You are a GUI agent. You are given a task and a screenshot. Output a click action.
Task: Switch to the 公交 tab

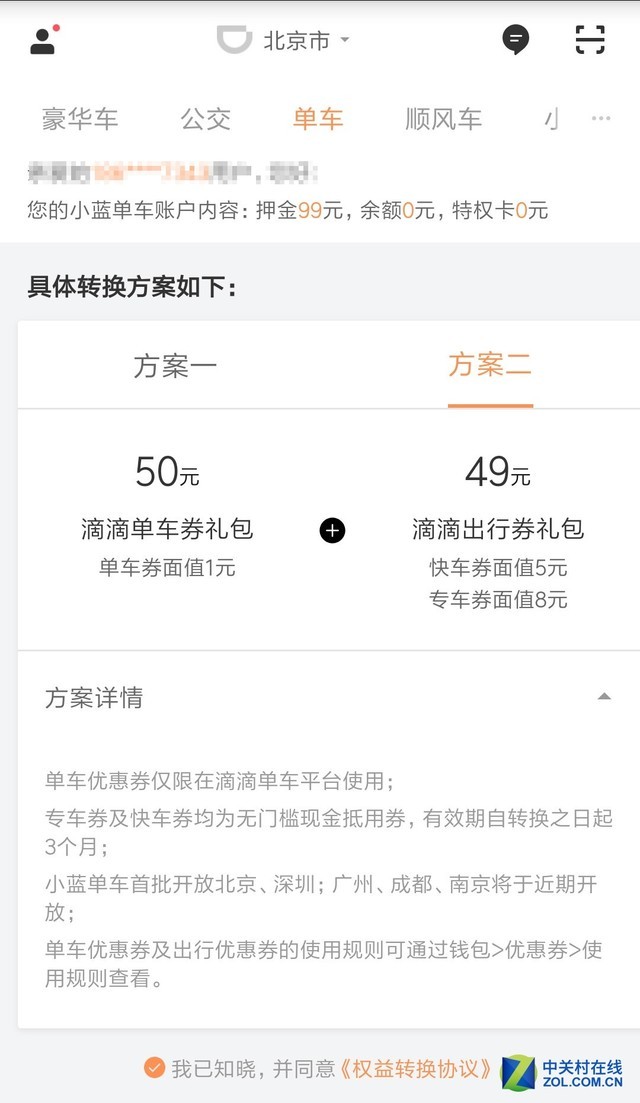(206, 119)
